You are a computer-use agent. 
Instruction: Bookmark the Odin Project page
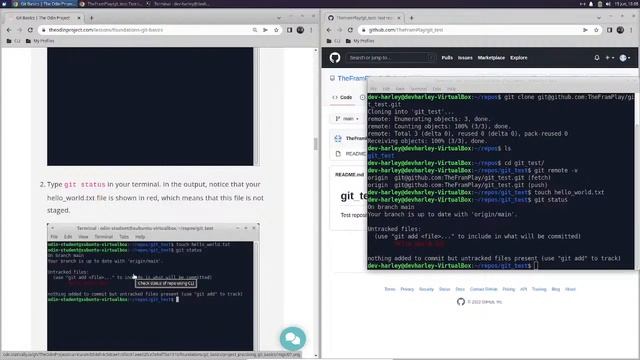(x=276, y=30)
